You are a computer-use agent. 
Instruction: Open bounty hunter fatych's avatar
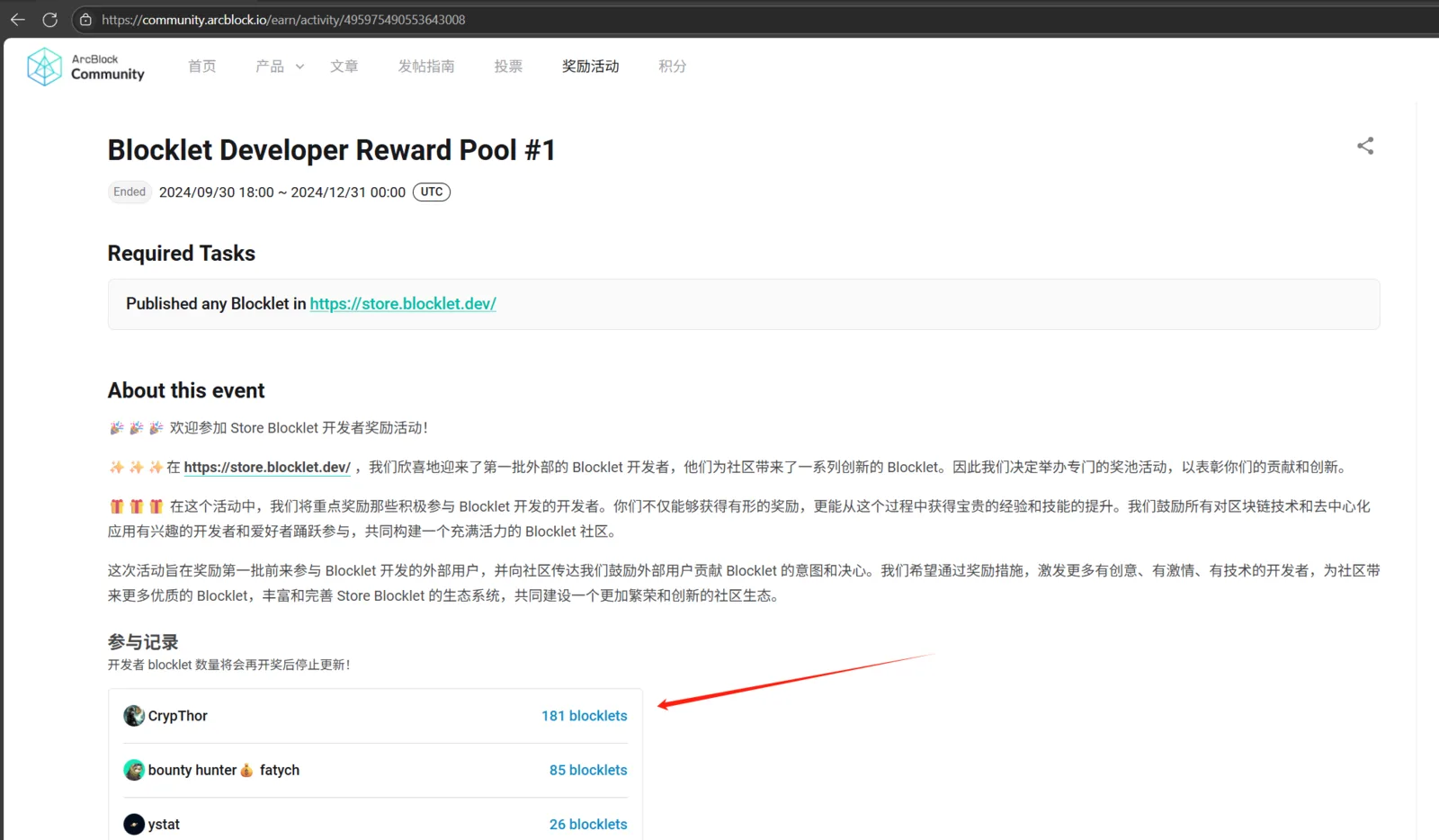(x=134, y=770)
